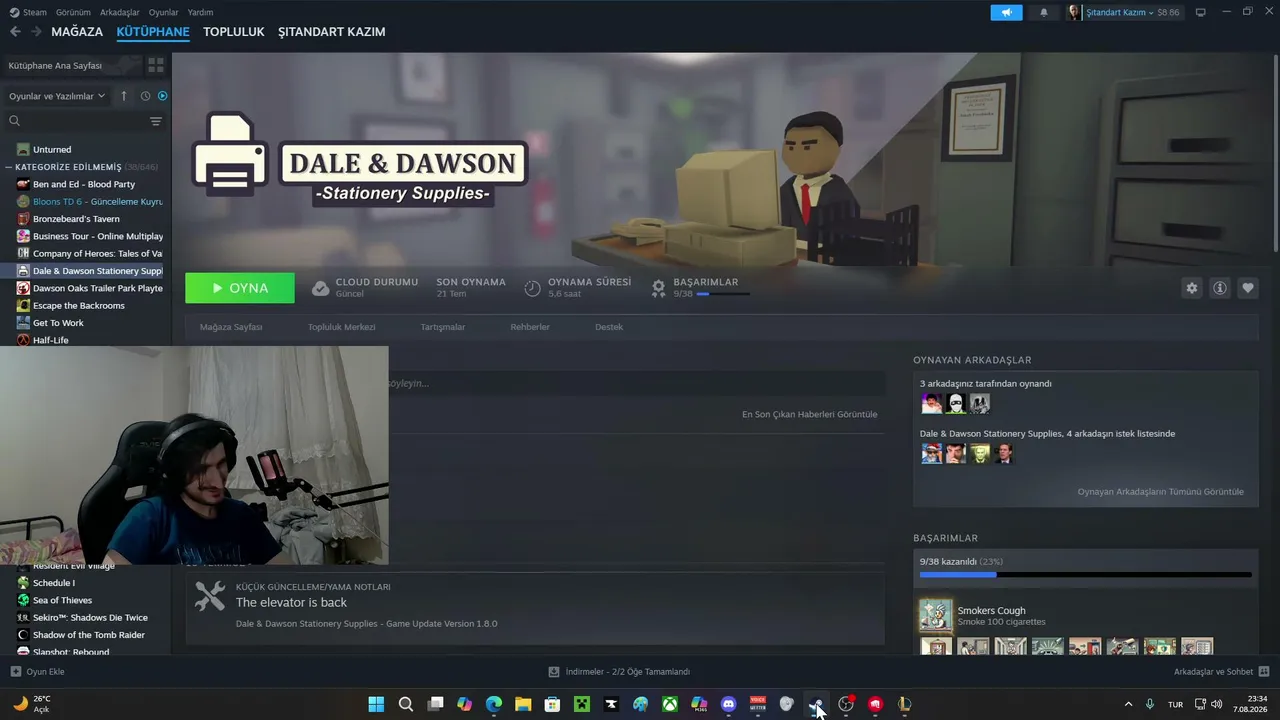Open the Topluluk Merkezi link

(x=342, y=327)
